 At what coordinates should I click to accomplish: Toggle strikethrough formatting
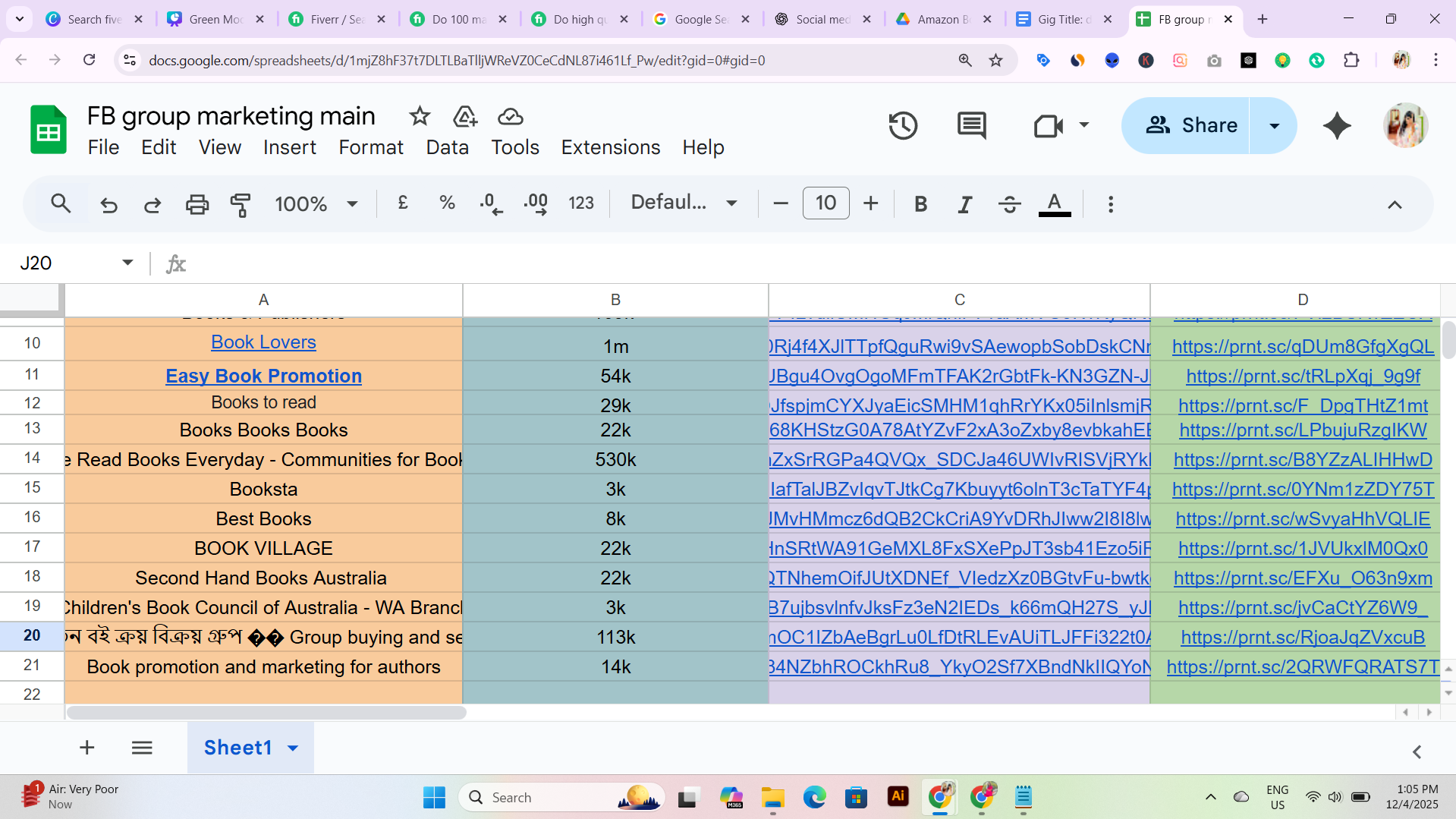1009,204
